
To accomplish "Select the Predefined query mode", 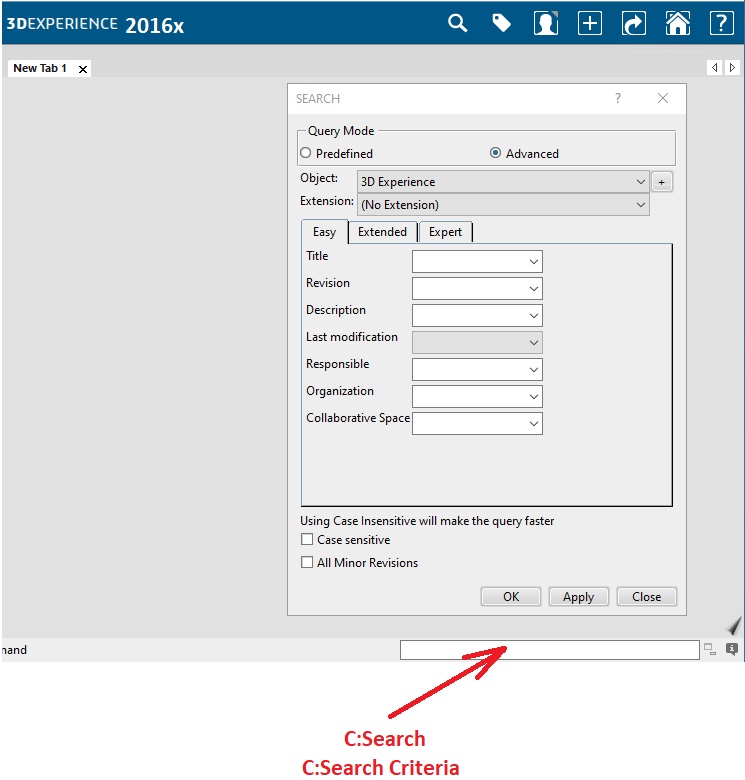I will 305,153.
